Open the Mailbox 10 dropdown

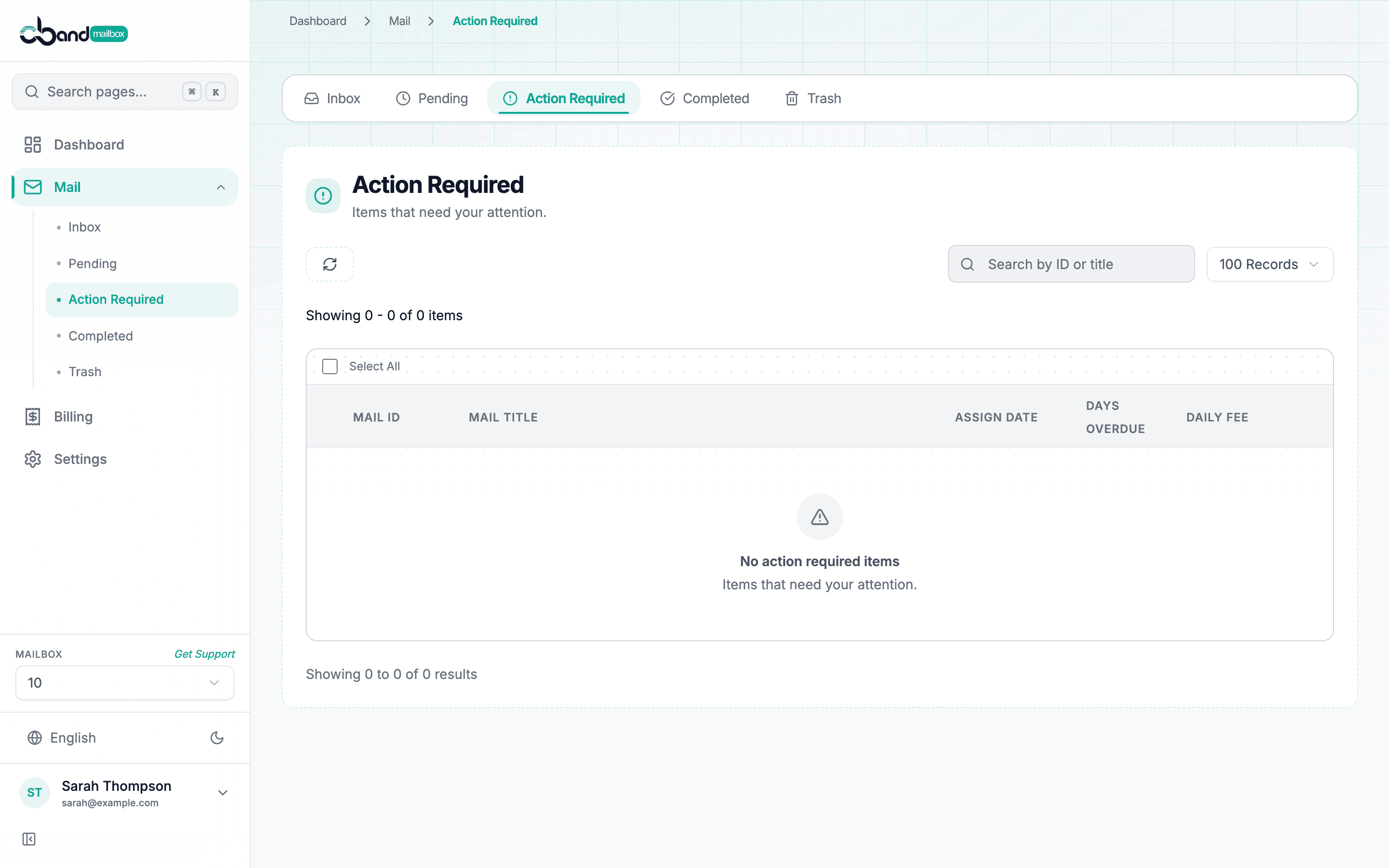(124, 682)
